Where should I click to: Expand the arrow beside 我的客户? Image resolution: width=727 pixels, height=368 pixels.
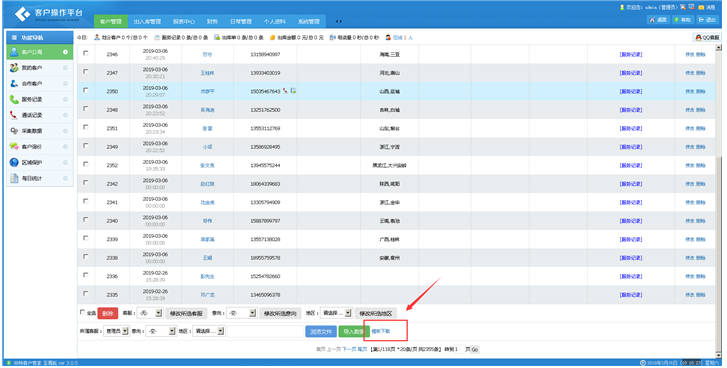(x=65, y=68)
